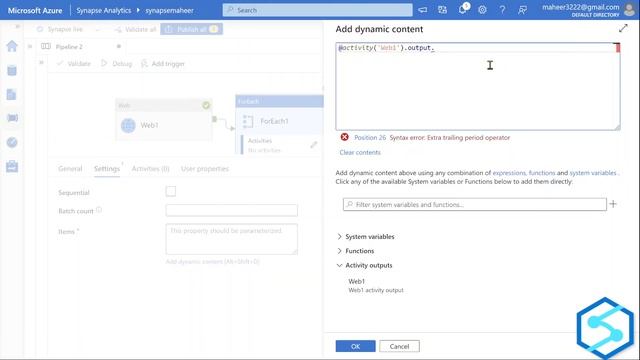Click the Cancel button
The image size is (640, 360).
pos(399,346)
